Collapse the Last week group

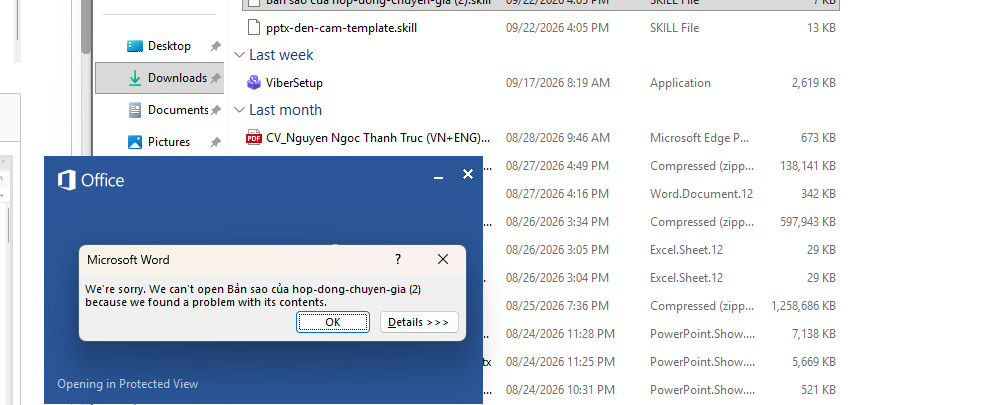[x=239, y=55]
